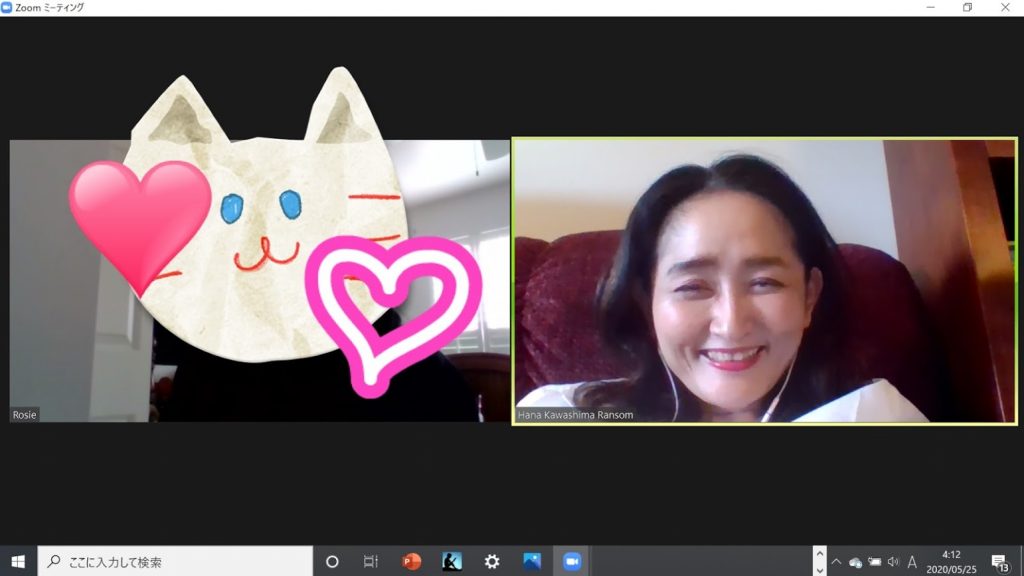Switch to PowerPoint in the taskbar
This screenshot has width=1024, height=576.
pyautogui.click(x=411, y=561)
